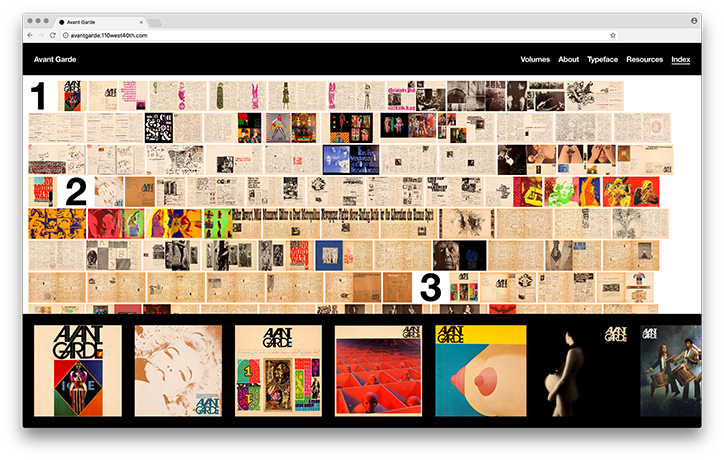This screenshot has width=724, height=460.
Task: Open the green Marilyn pop-art spread thumbnail
Action: click(x=573, y=191)
